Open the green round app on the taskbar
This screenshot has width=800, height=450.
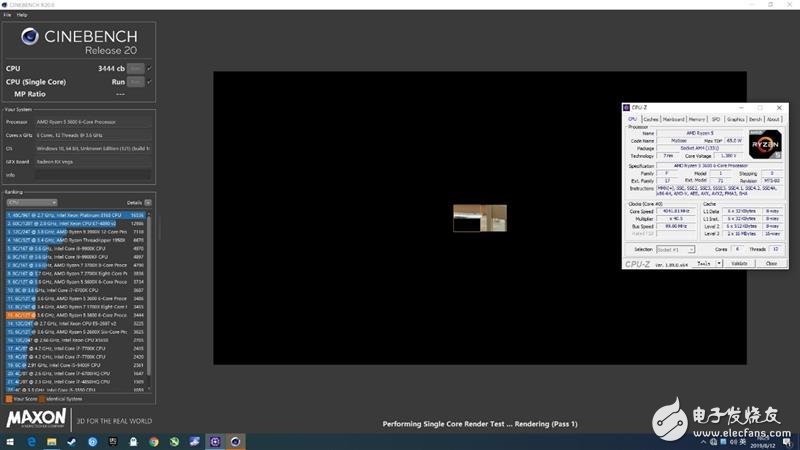point(174,442)
